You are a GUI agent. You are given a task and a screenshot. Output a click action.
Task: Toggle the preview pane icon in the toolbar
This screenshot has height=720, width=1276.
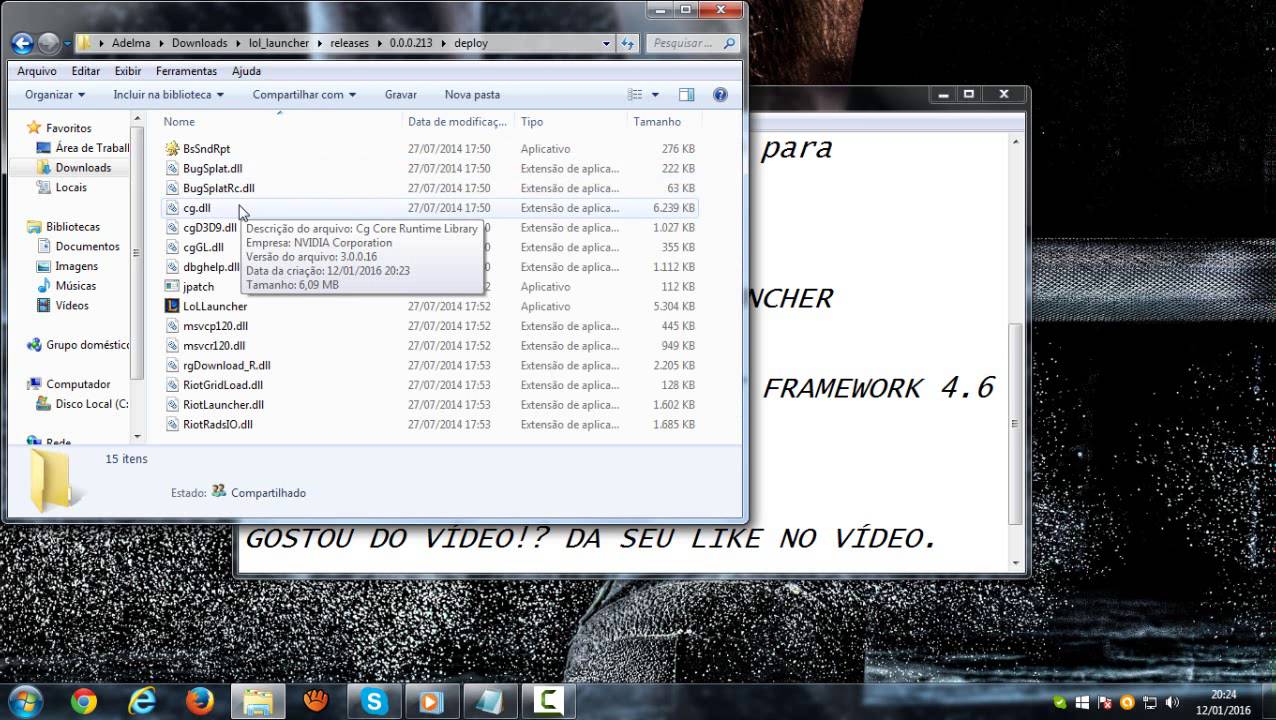(x=686, y=94)
